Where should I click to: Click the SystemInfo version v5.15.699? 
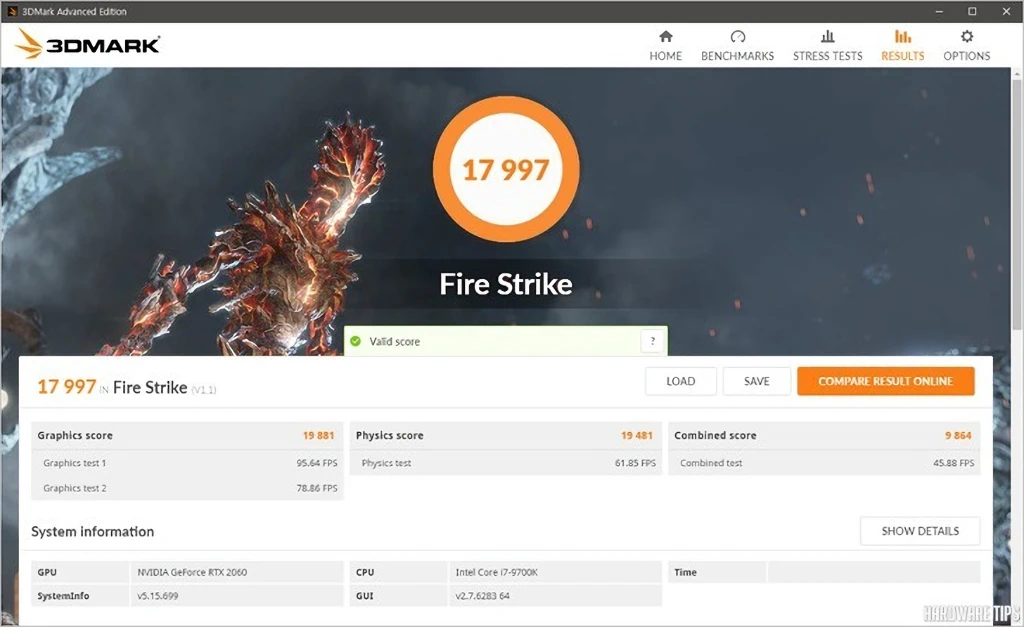click(157, 596)
